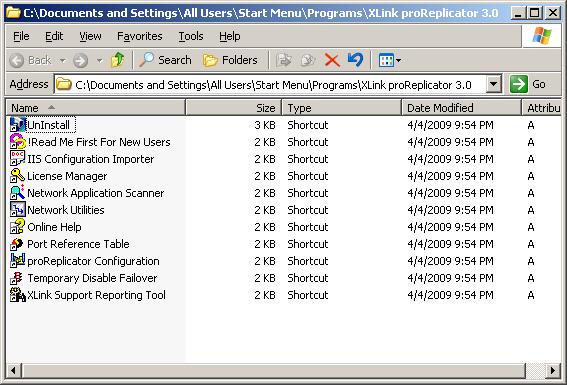The image size is (567, 385).
Task: Click the Windows flag logo
Action: pos(542,36)
